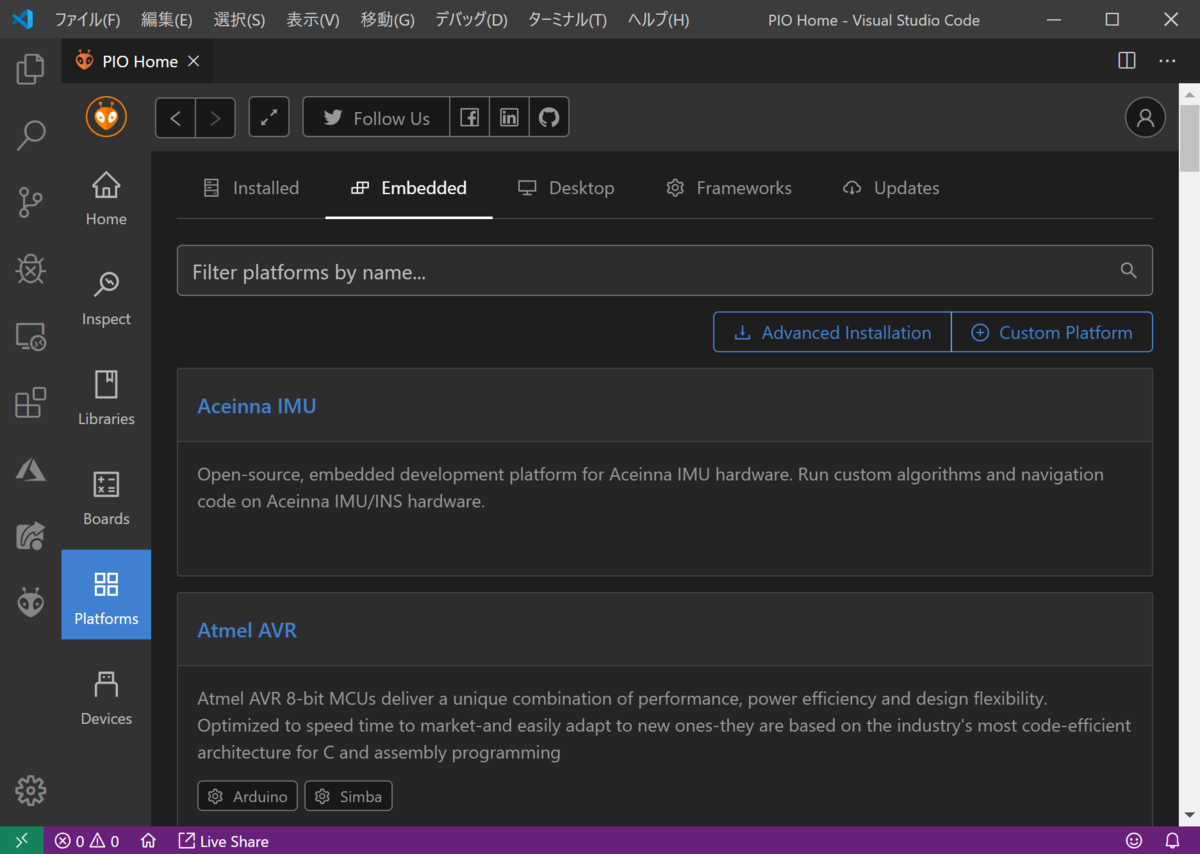1200x854 pixels.
Task: Switch to the Desktop tab
Action: (x=566, y=188)
